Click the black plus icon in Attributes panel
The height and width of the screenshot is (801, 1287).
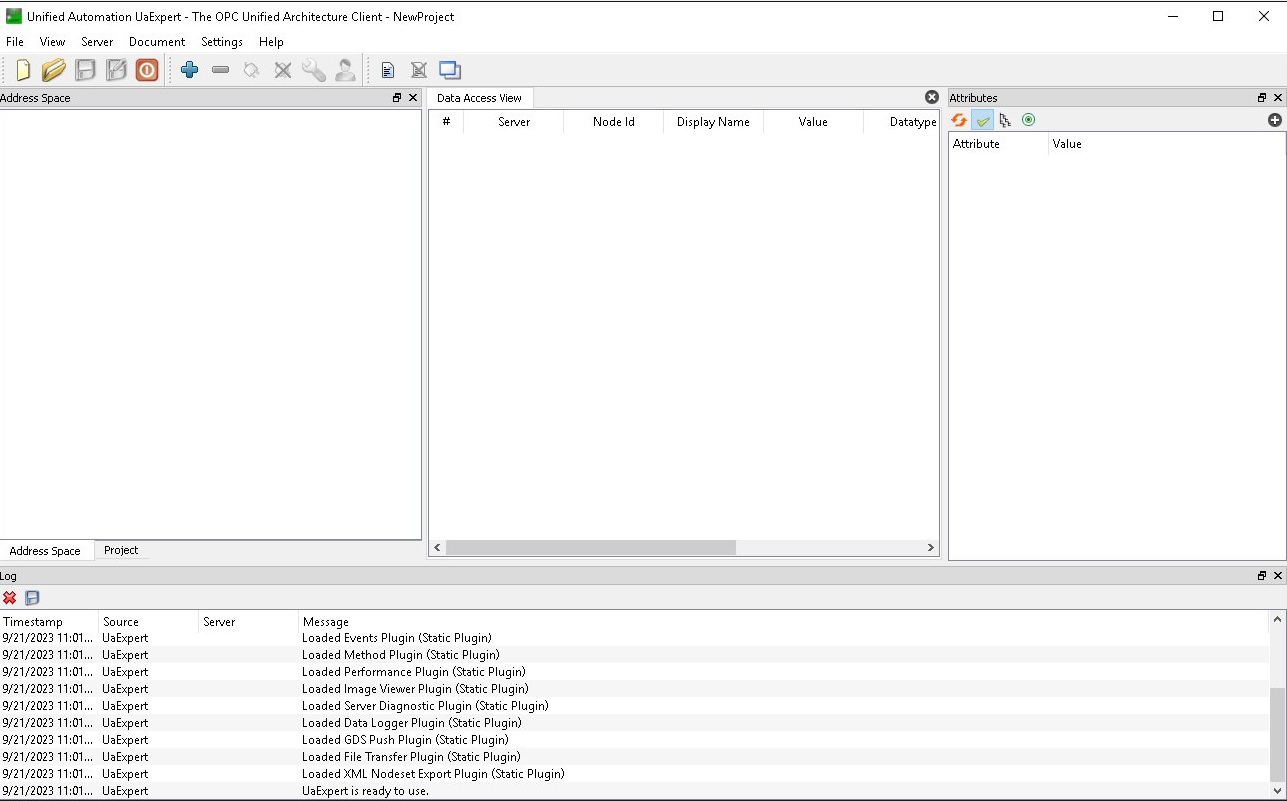1274,120
